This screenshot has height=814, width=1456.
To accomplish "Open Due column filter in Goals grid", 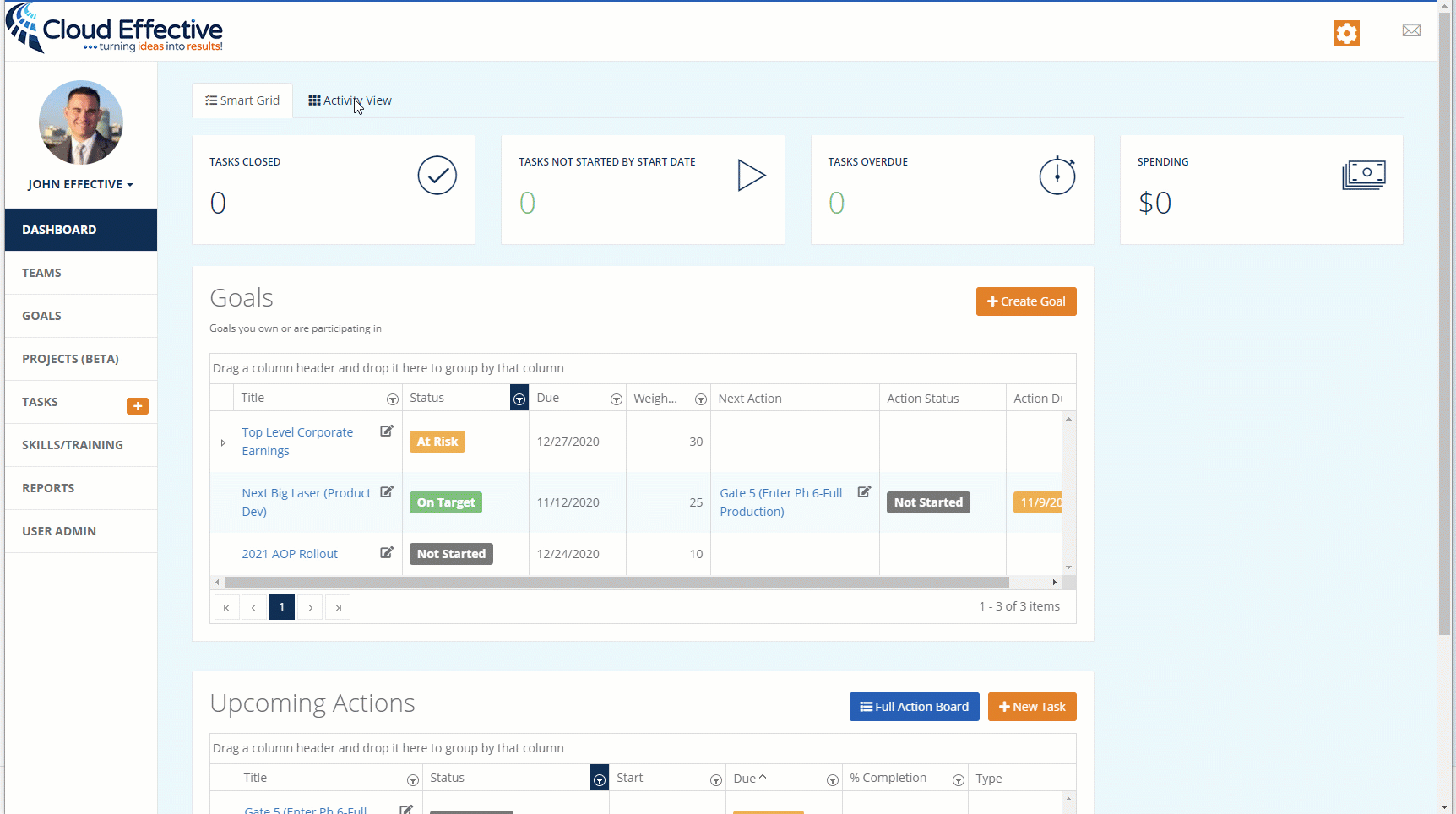I will (x=616, y=399).
